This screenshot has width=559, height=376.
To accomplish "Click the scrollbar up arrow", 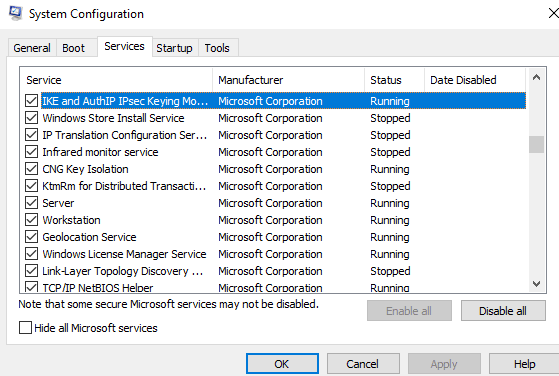I will tap(536, 77).
